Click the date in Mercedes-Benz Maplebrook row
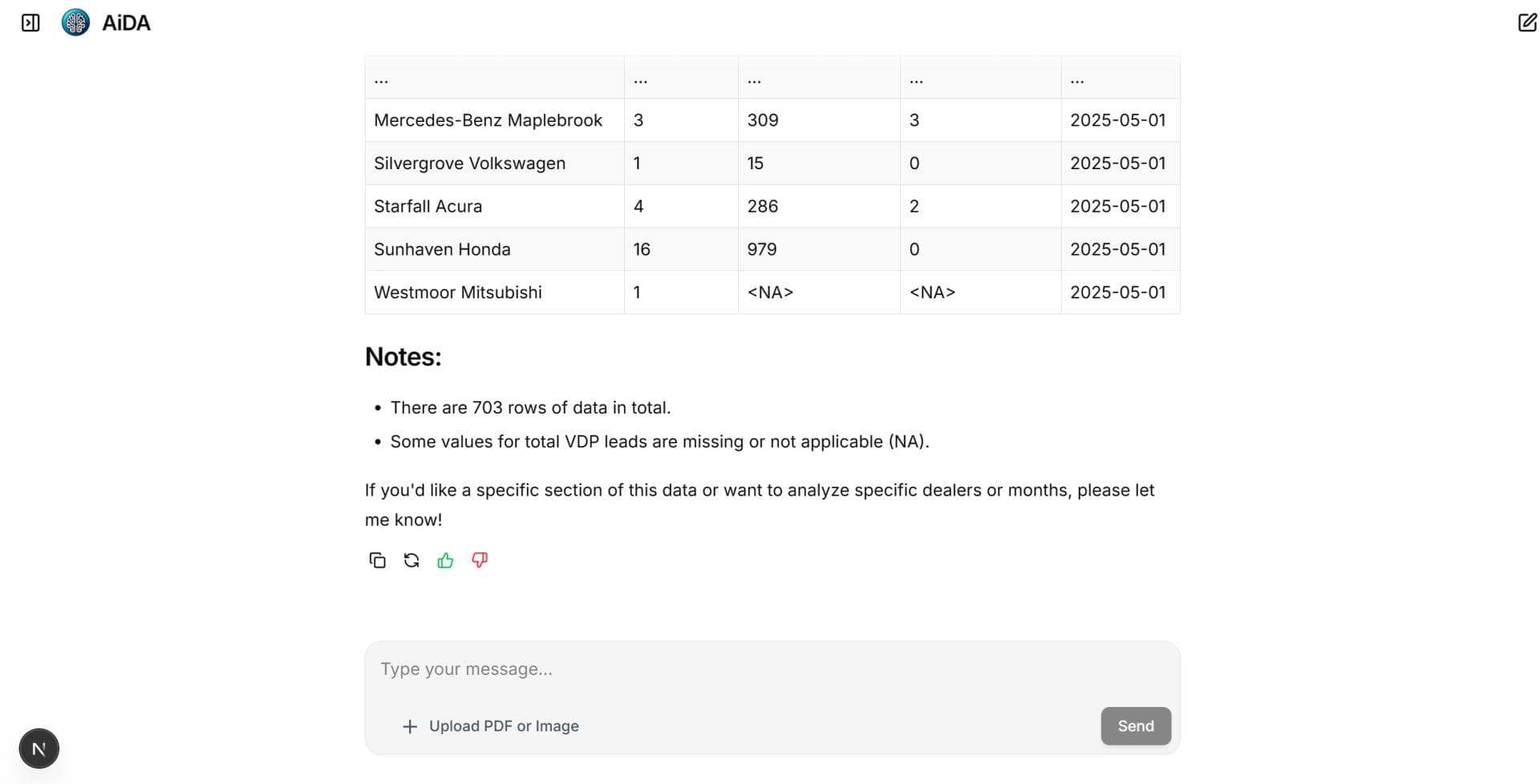Screen dimensions: 1540x784 1117,120
